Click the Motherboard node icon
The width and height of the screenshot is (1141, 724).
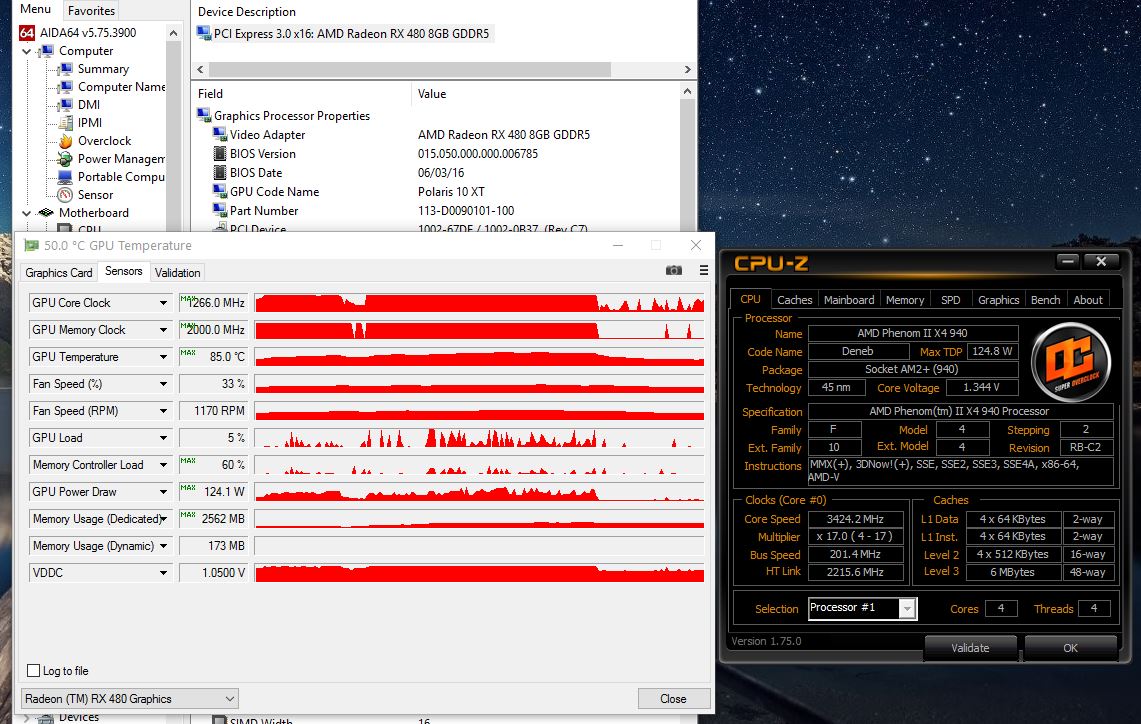(x=47, y=212)
